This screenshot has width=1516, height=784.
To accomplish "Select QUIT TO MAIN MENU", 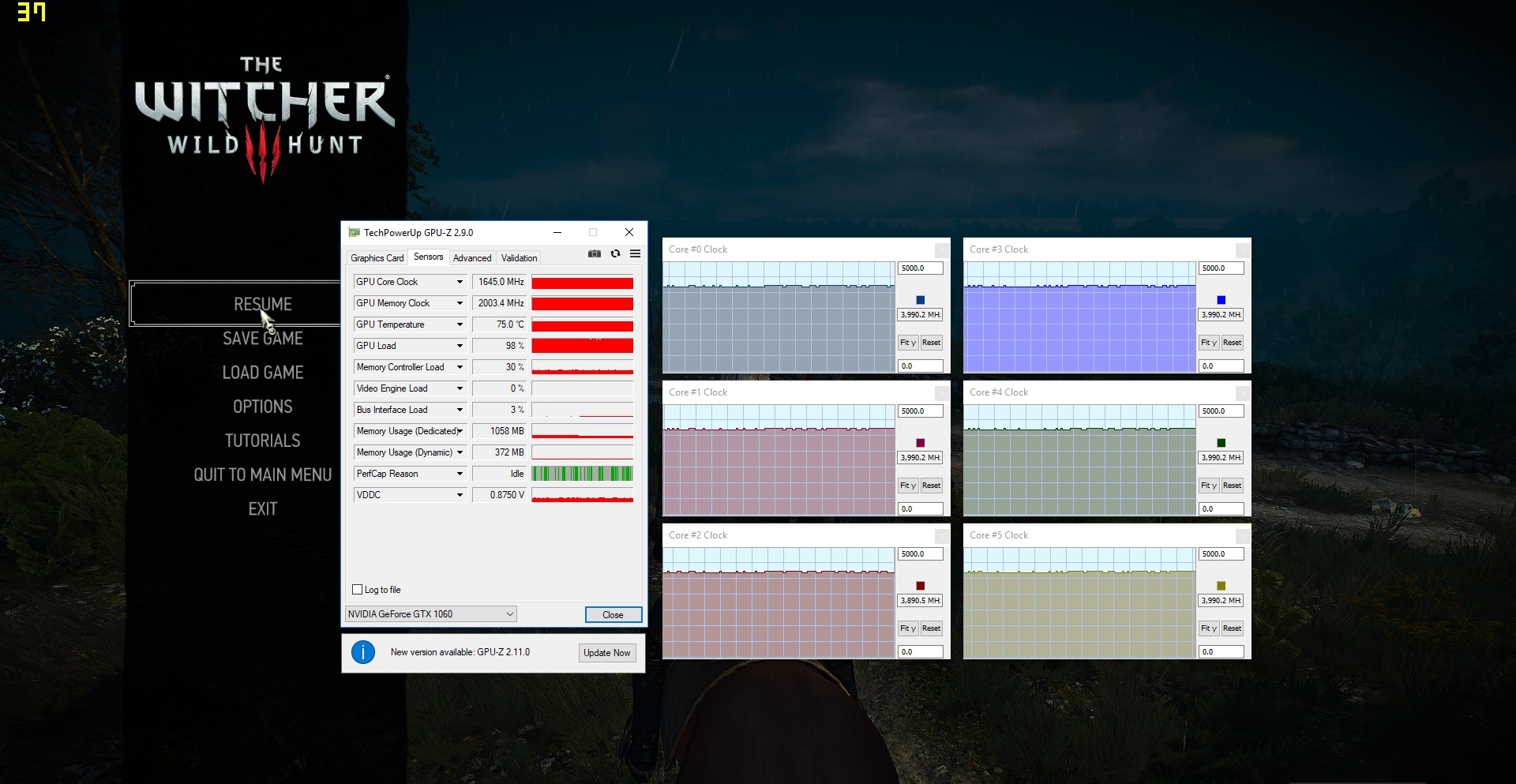I will point(263,475).
